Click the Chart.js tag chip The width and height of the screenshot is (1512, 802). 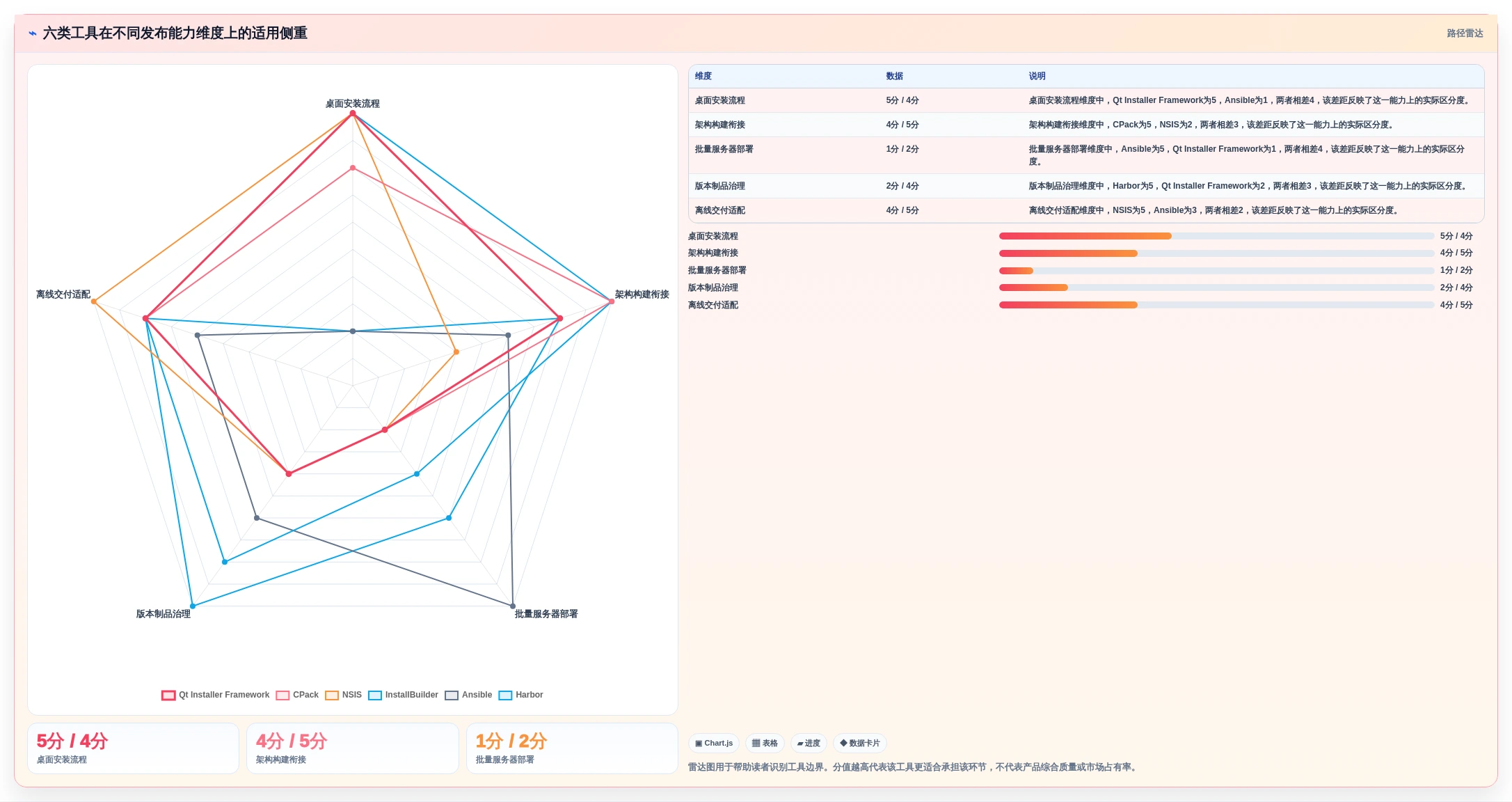click(x=714, y=743)
